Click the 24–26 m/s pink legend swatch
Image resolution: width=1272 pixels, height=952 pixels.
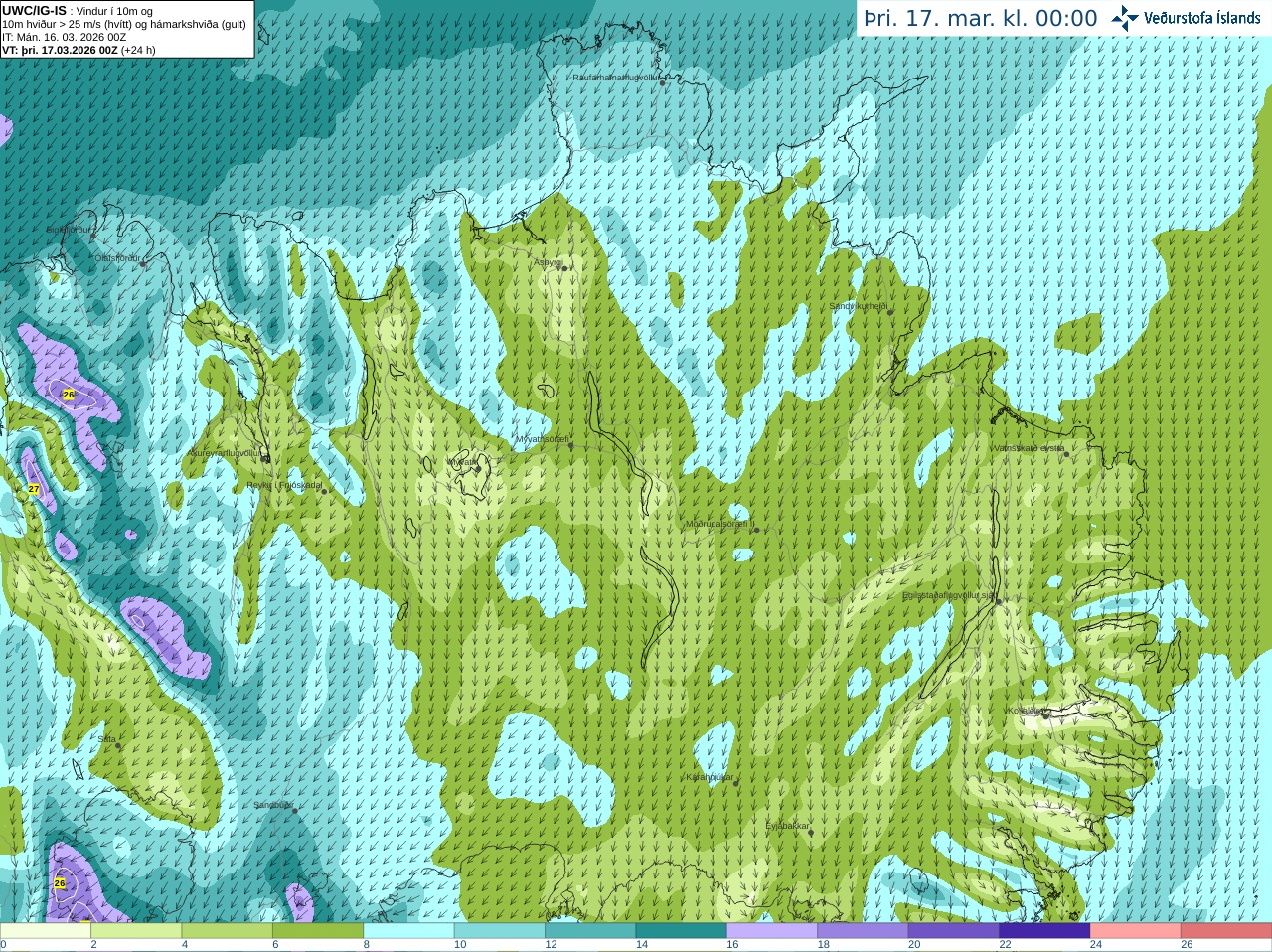1136,931
